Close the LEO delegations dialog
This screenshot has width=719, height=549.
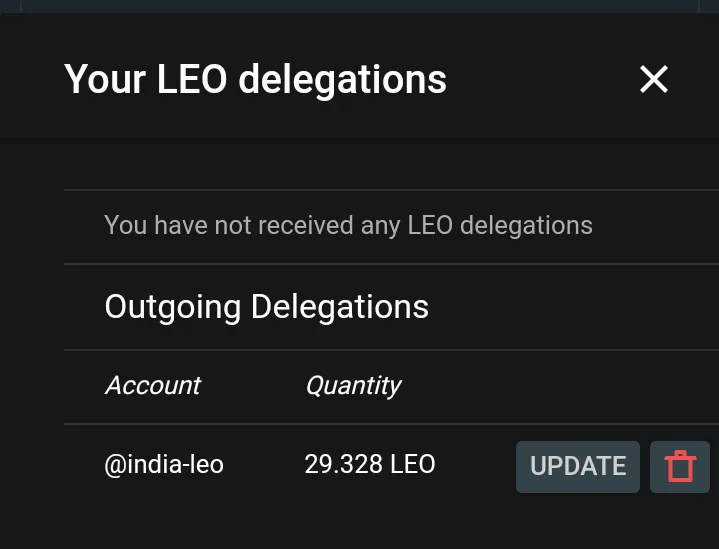pos(653,79)
